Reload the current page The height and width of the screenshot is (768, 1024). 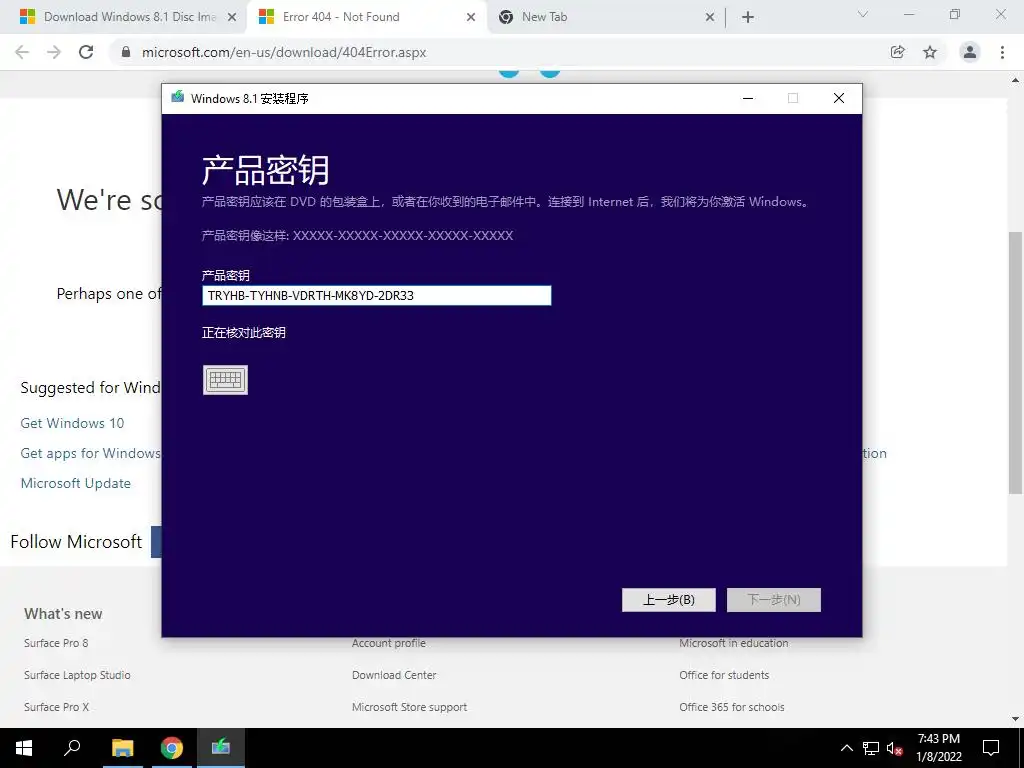tap(86, 52)
